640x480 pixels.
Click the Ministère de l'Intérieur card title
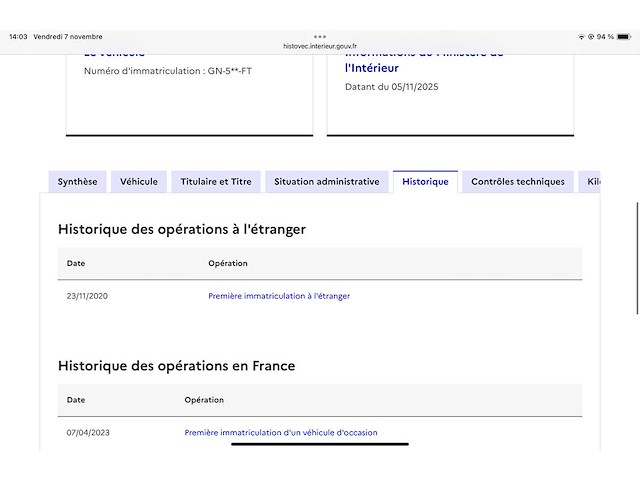(x=372, y=67)
